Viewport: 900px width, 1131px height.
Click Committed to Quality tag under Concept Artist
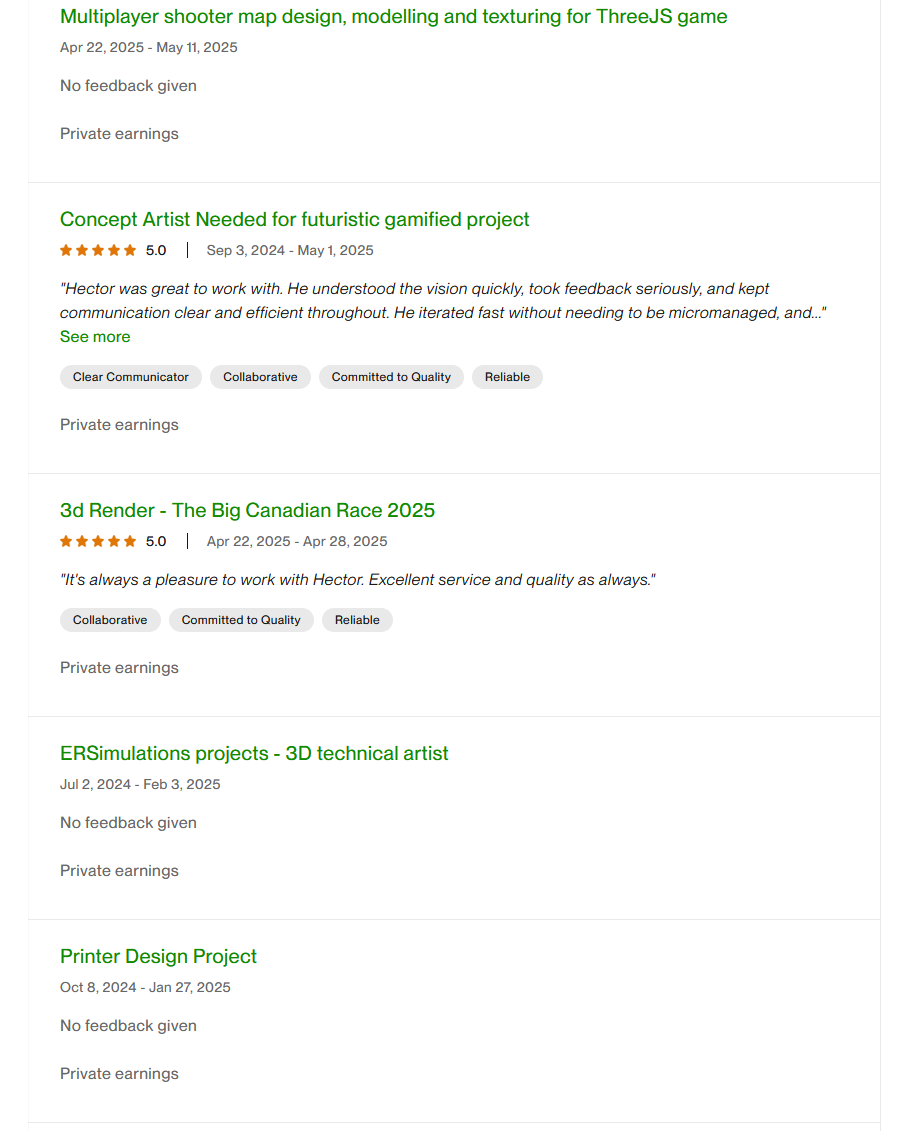391,377
